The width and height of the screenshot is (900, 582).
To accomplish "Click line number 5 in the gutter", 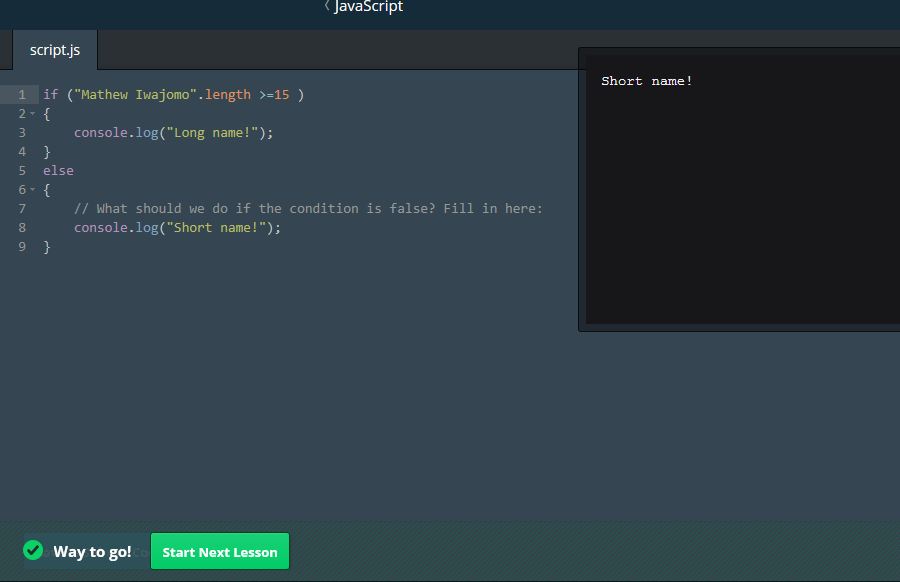I will pyautogui.click(x=22, y=170).
